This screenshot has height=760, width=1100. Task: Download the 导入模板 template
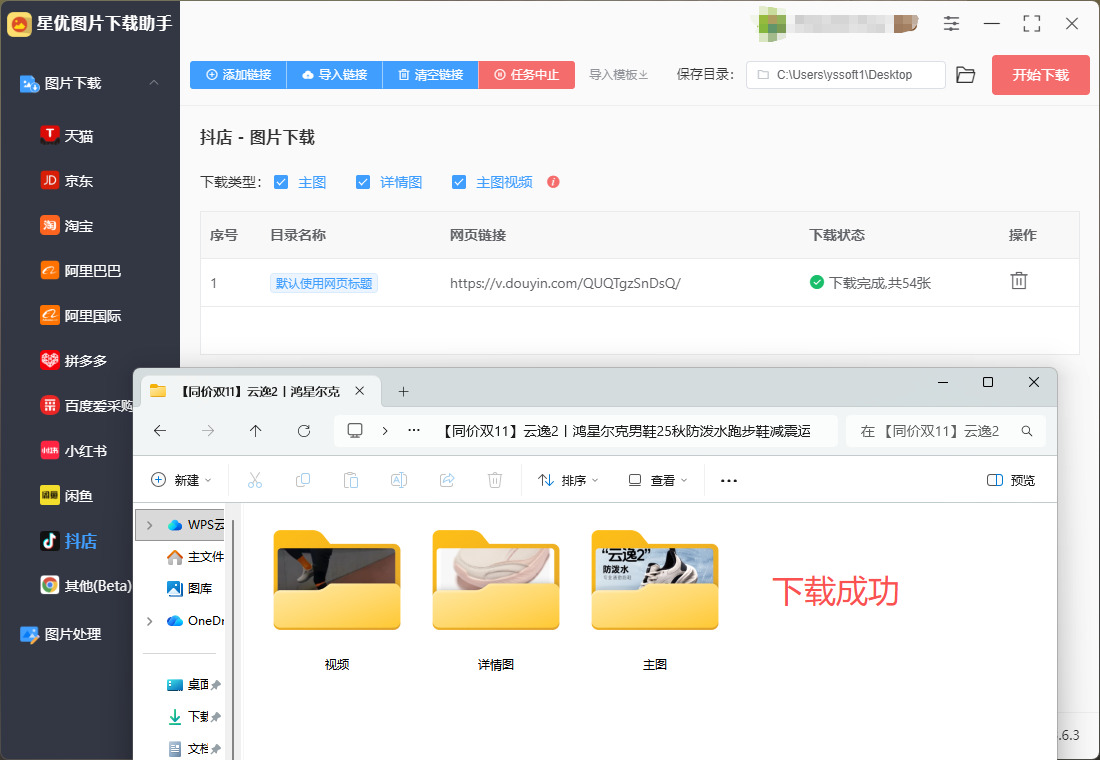[x=618, y=74]
